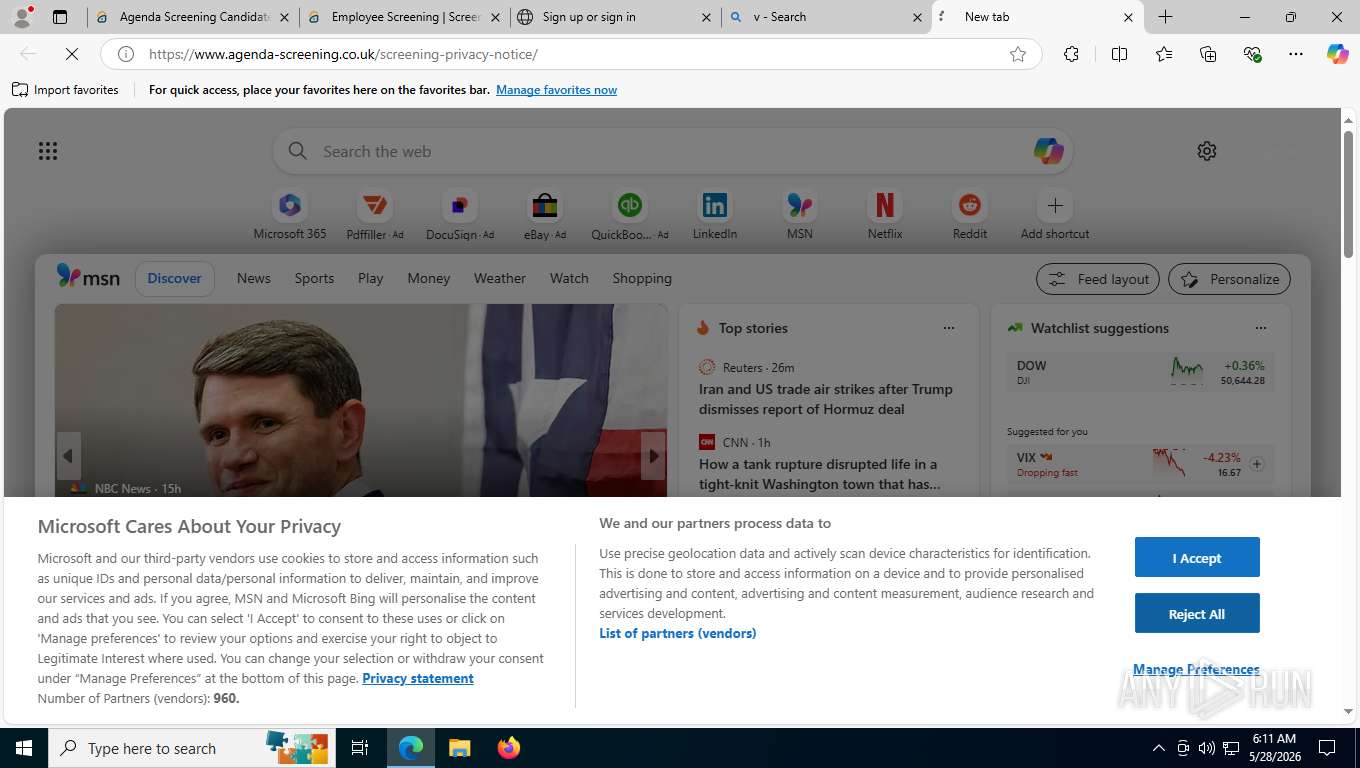Click the Feed layout button
Image resolution: width=1360 pixels, height=768 pixels.
click(1098, 279)
